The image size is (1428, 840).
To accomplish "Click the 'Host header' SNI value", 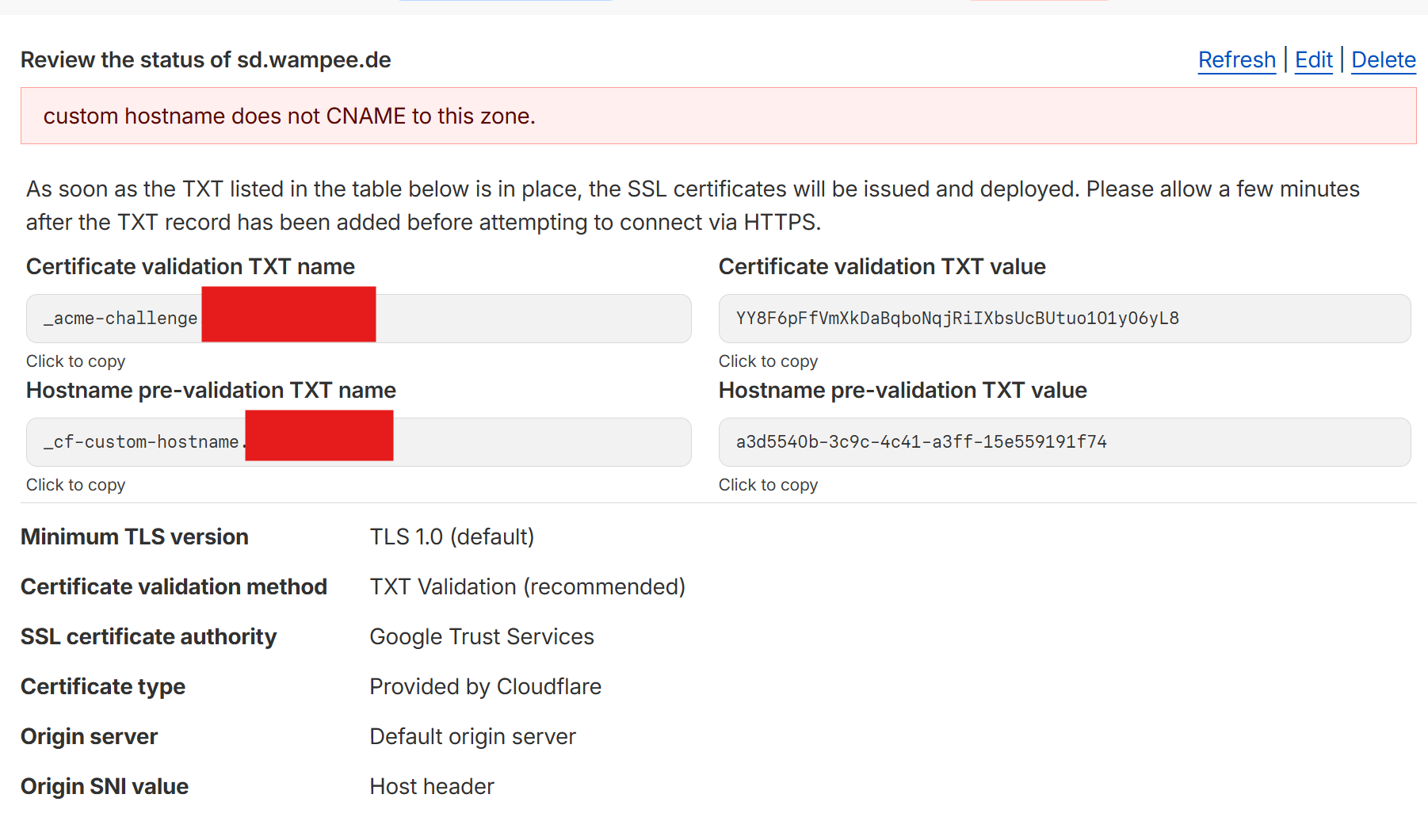I will click(432, 787).
